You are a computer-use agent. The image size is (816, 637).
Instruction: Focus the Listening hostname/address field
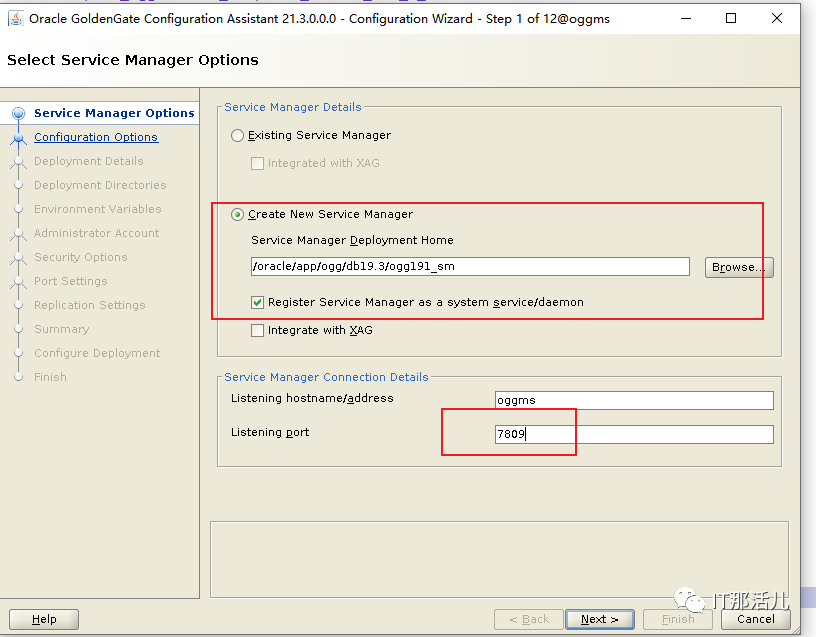coord(634,400)
